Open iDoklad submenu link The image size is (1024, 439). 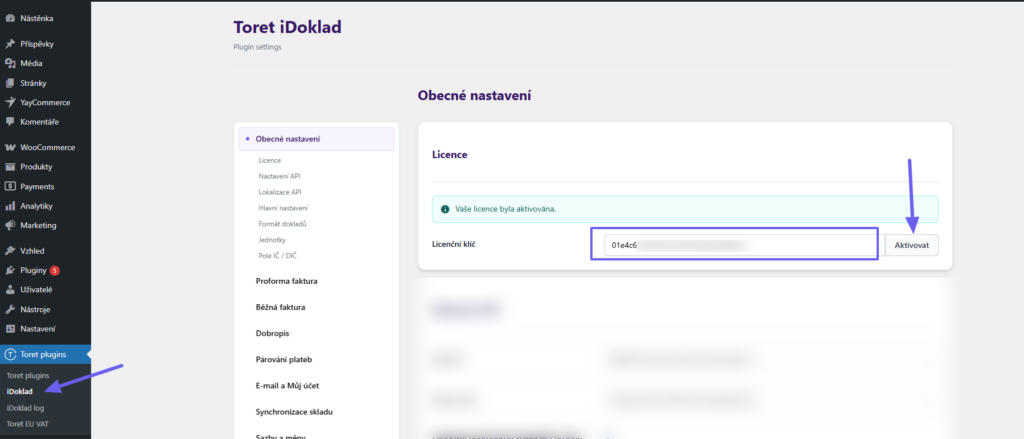click(20, 391)
